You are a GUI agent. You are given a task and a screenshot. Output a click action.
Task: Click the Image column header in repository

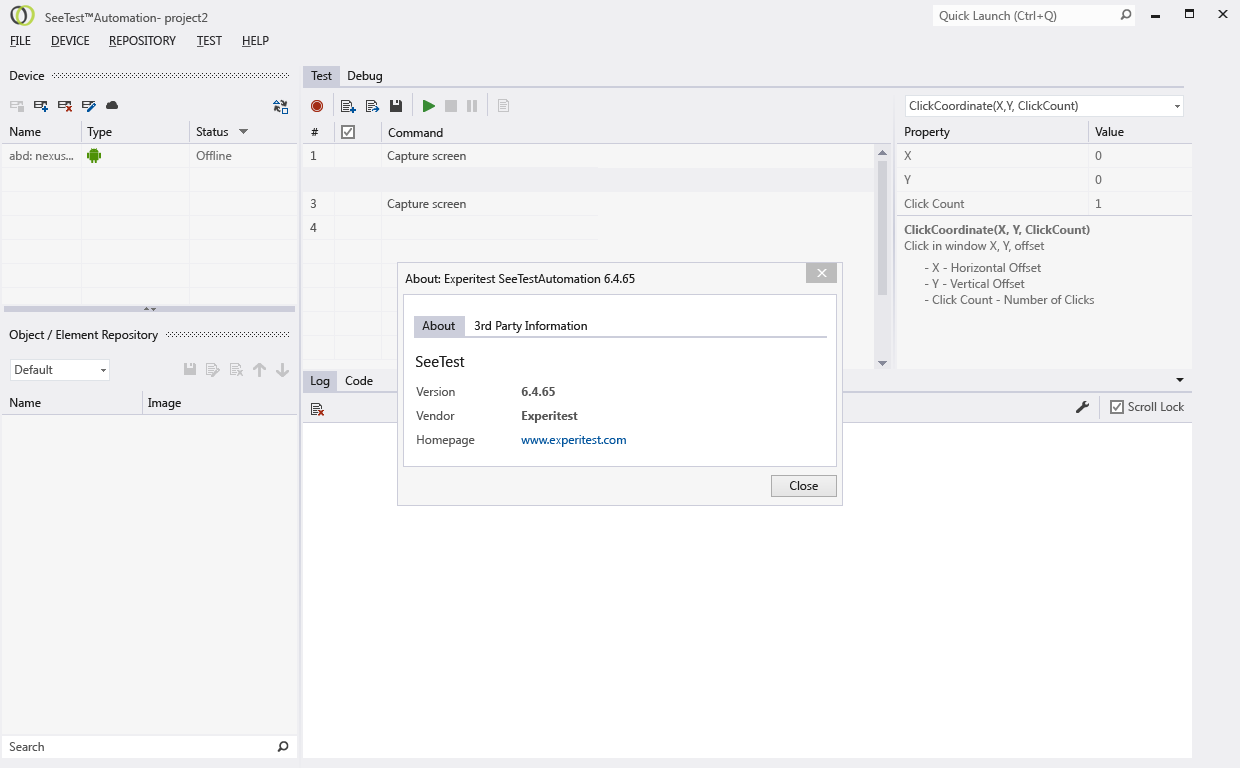click(x=165, y=403)
